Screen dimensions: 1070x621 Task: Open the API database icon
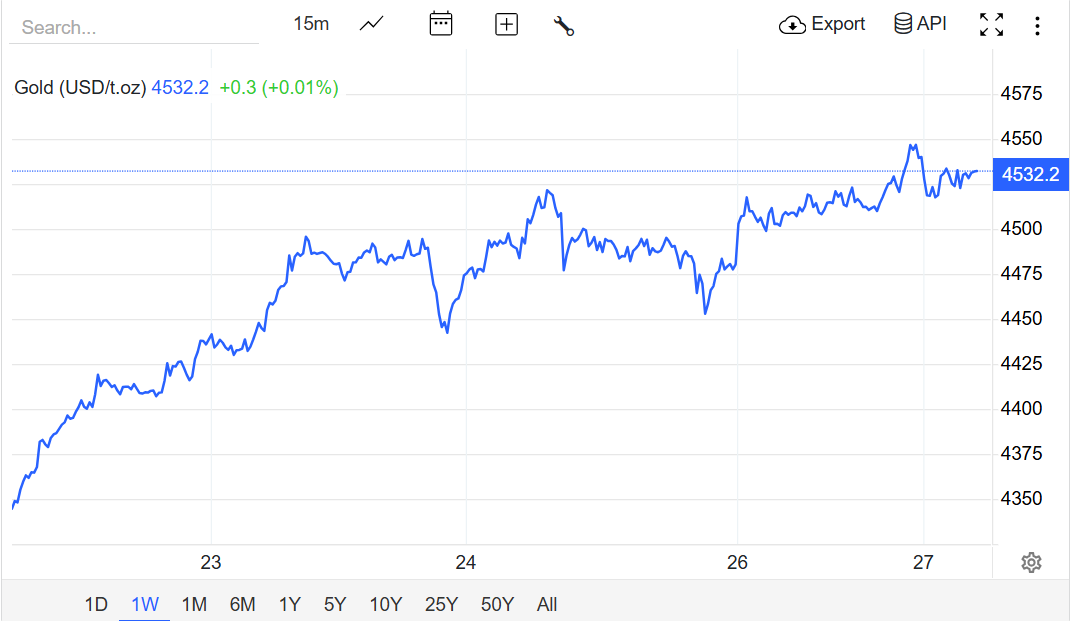(903, 24)
